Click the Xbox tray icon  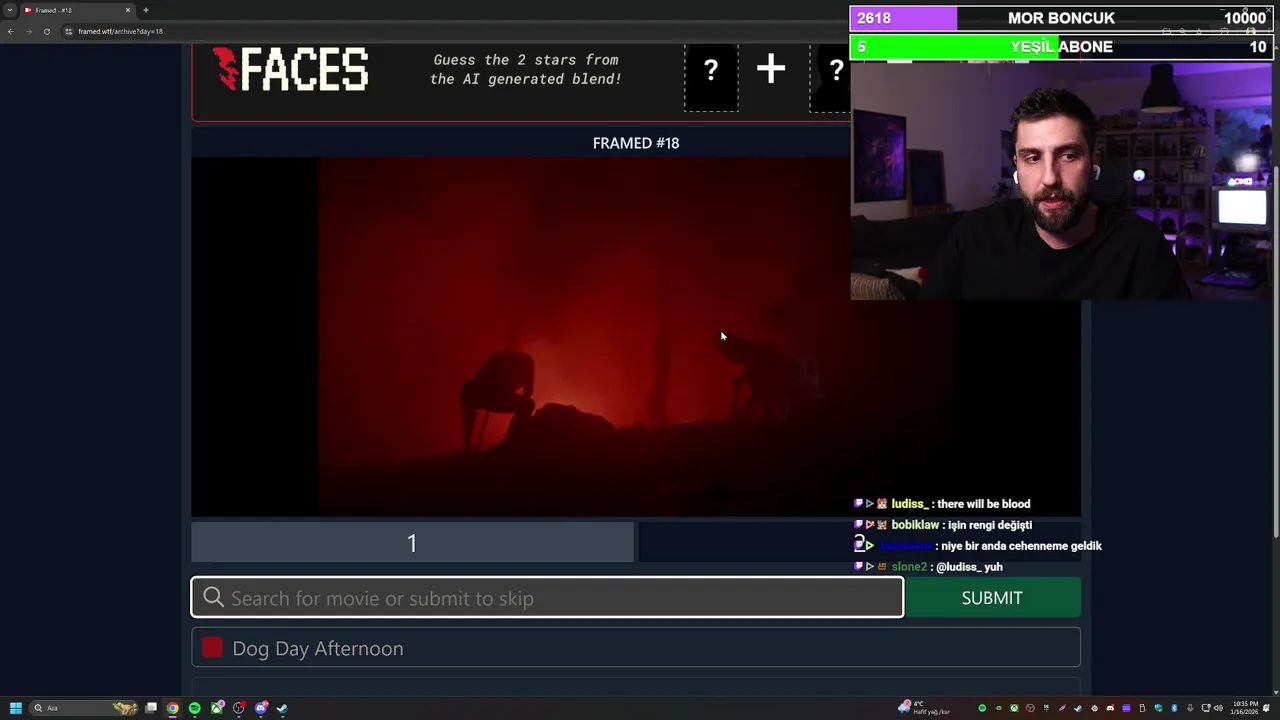[x=1014, y=708]
